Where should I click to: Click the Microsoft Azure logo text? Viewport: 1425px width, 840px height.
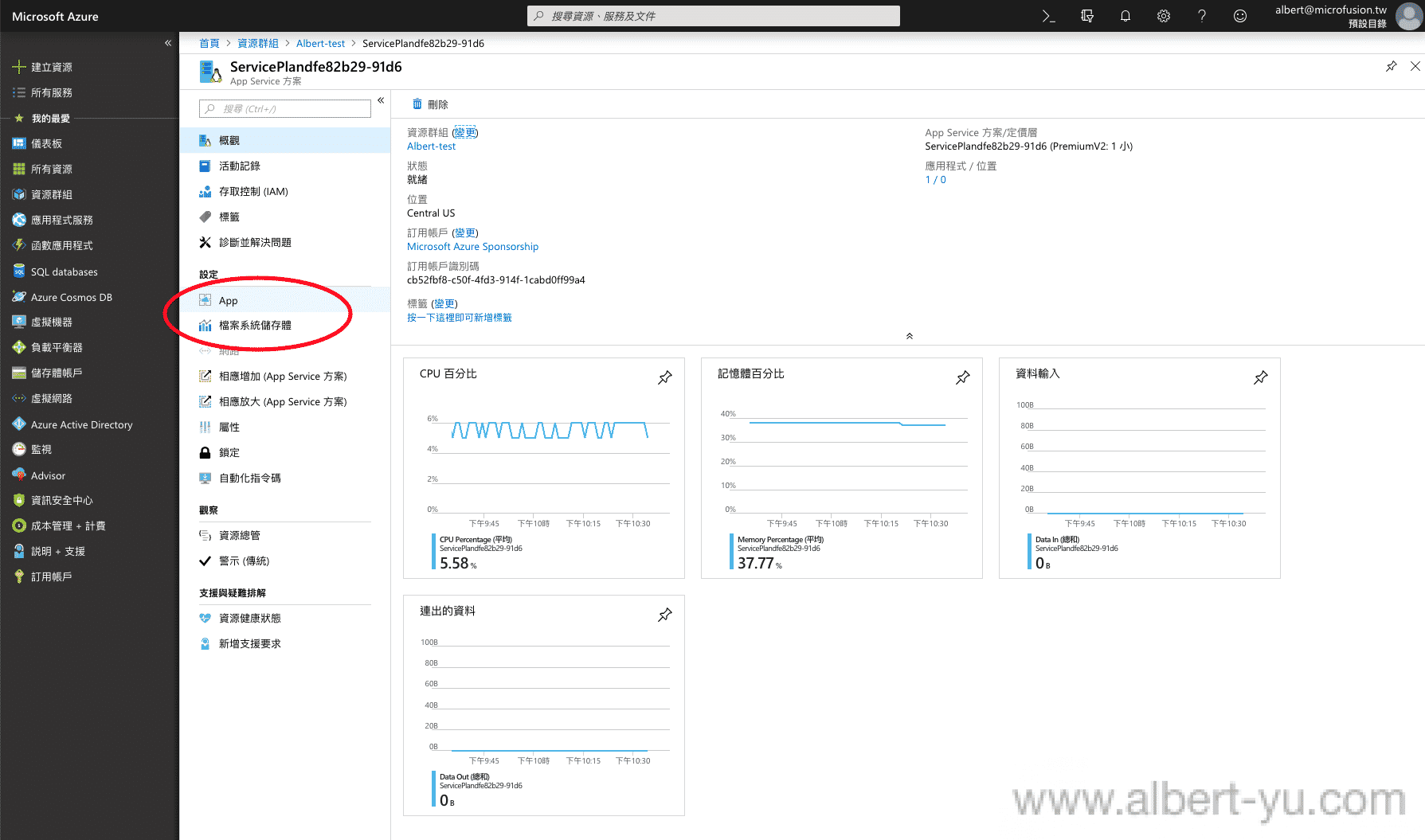(55, 16)
